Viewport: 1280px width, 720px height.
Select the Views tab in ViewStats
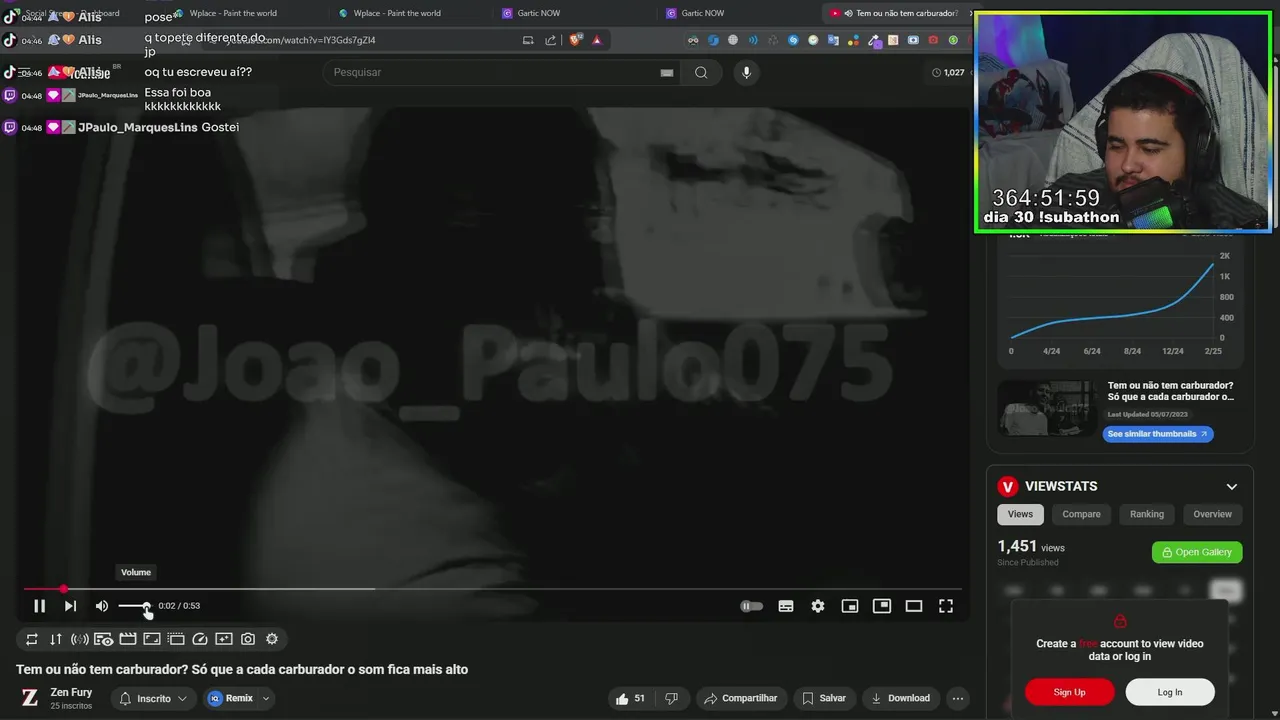1020,514
